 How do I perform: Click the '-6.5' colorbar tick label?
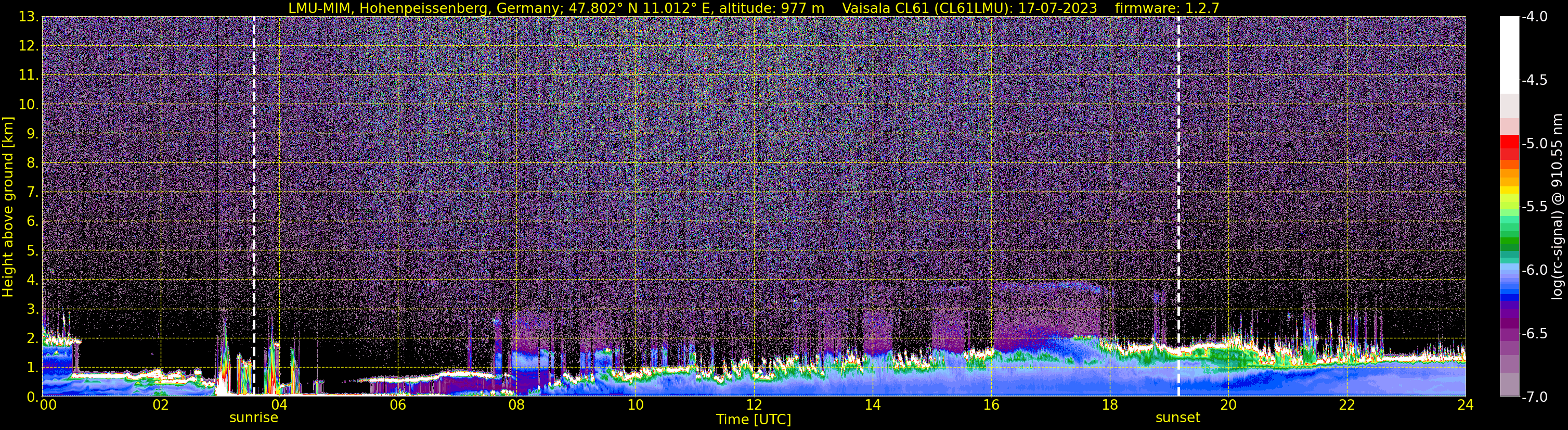pyautogui.click(x=1534, y=333)
